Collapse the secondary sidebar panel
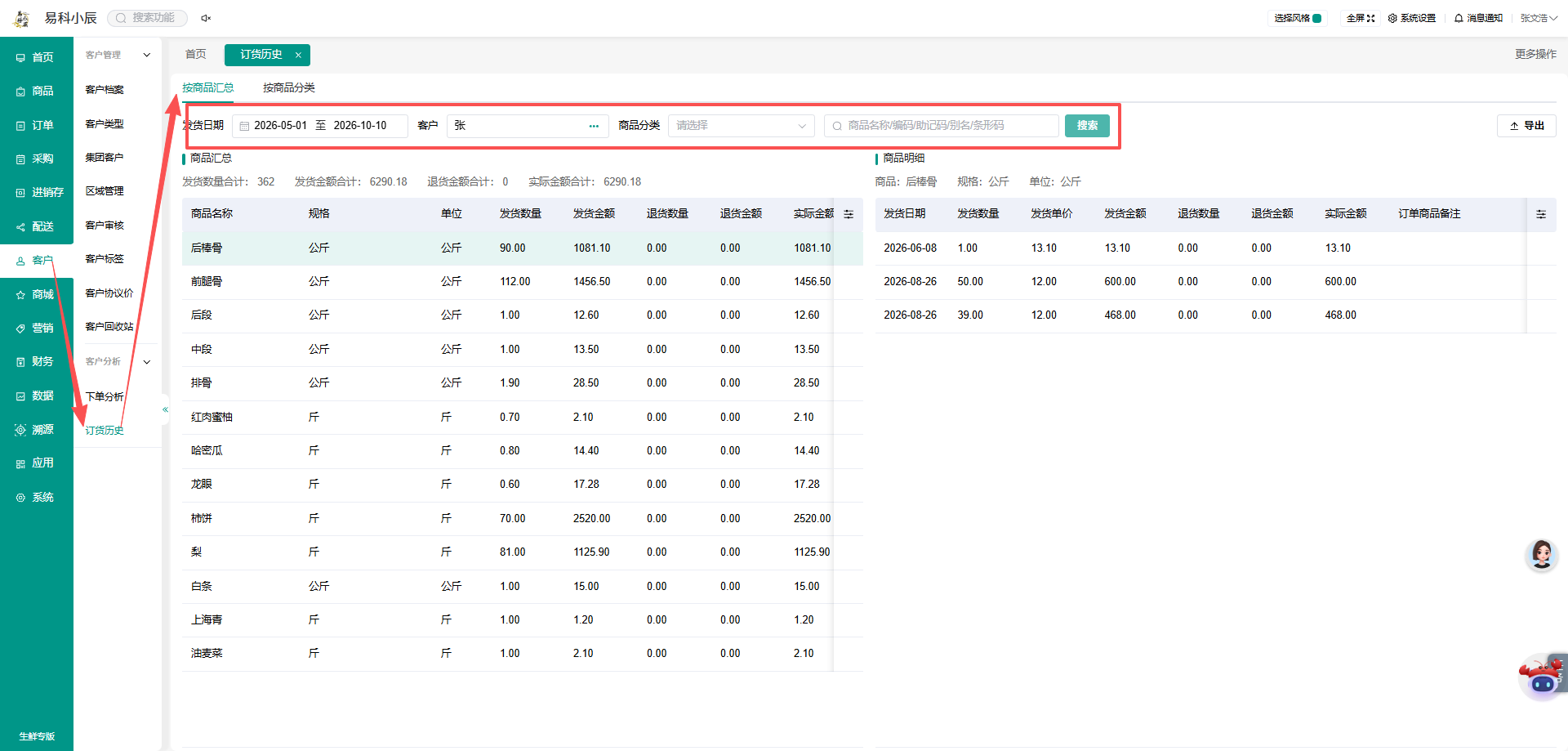This screenshot has width=1568, height=751. click(x=165, y=409)
